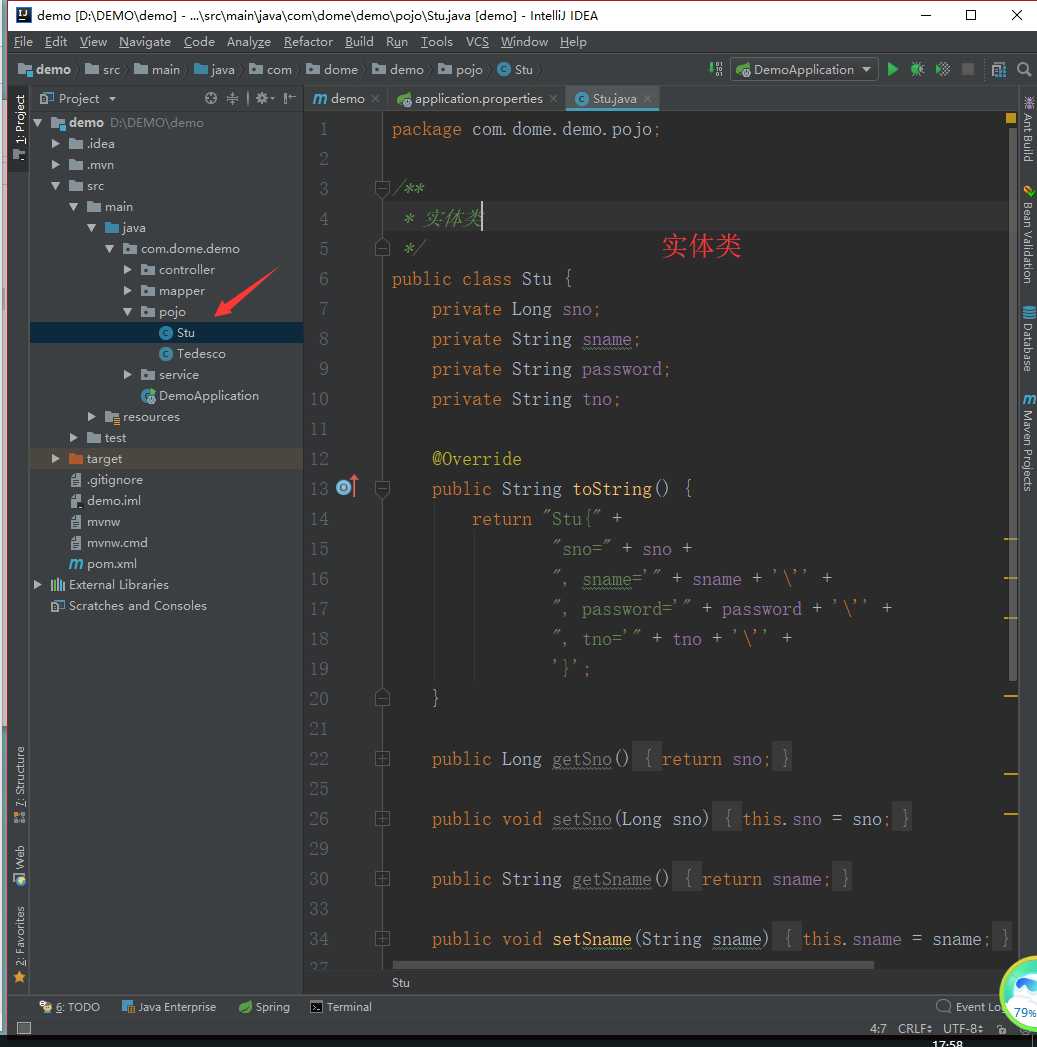Open the Java Enterprise tool window

point(169,1007)
